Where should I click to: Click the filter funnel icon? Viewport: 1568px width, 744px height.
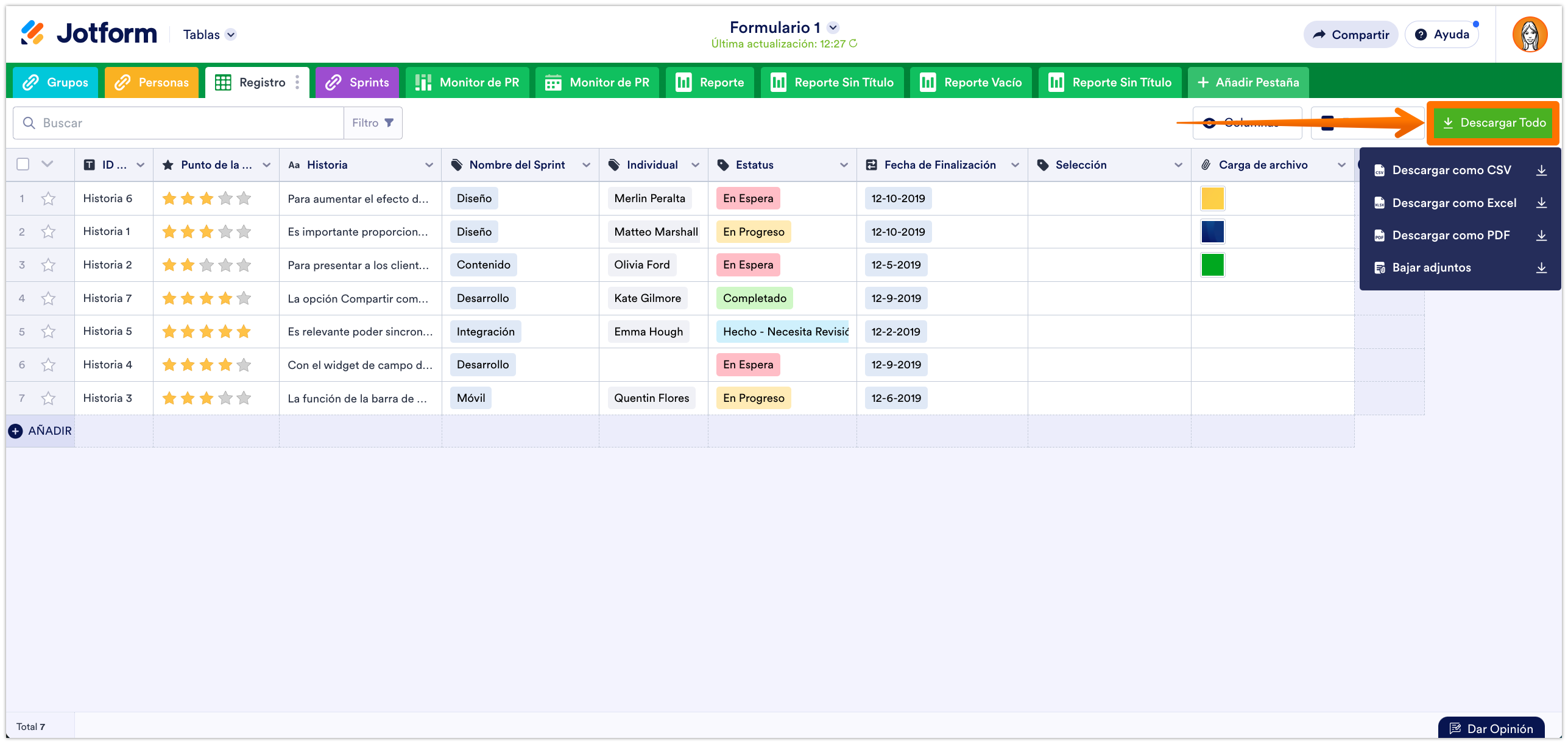click(389, 123)
